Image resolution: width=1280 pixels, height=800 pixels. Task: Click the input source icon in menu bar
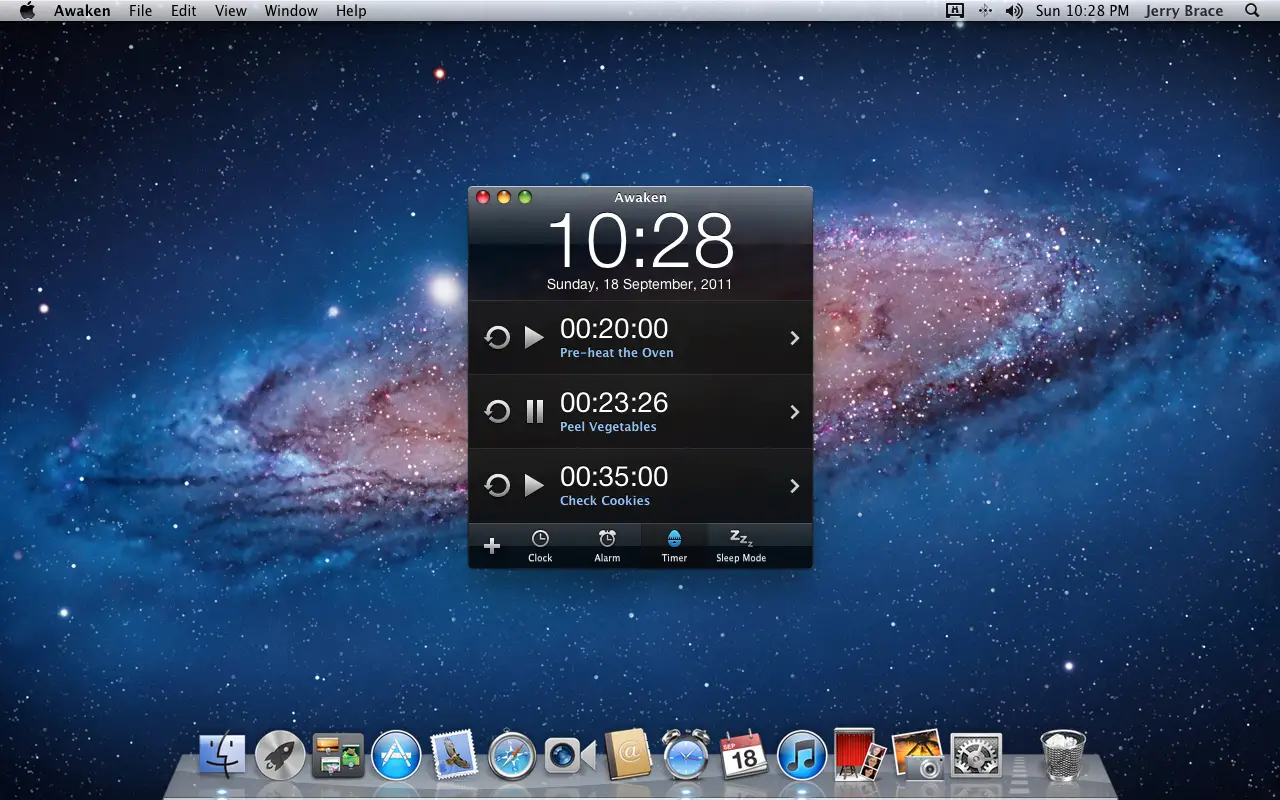click(955, 11)
